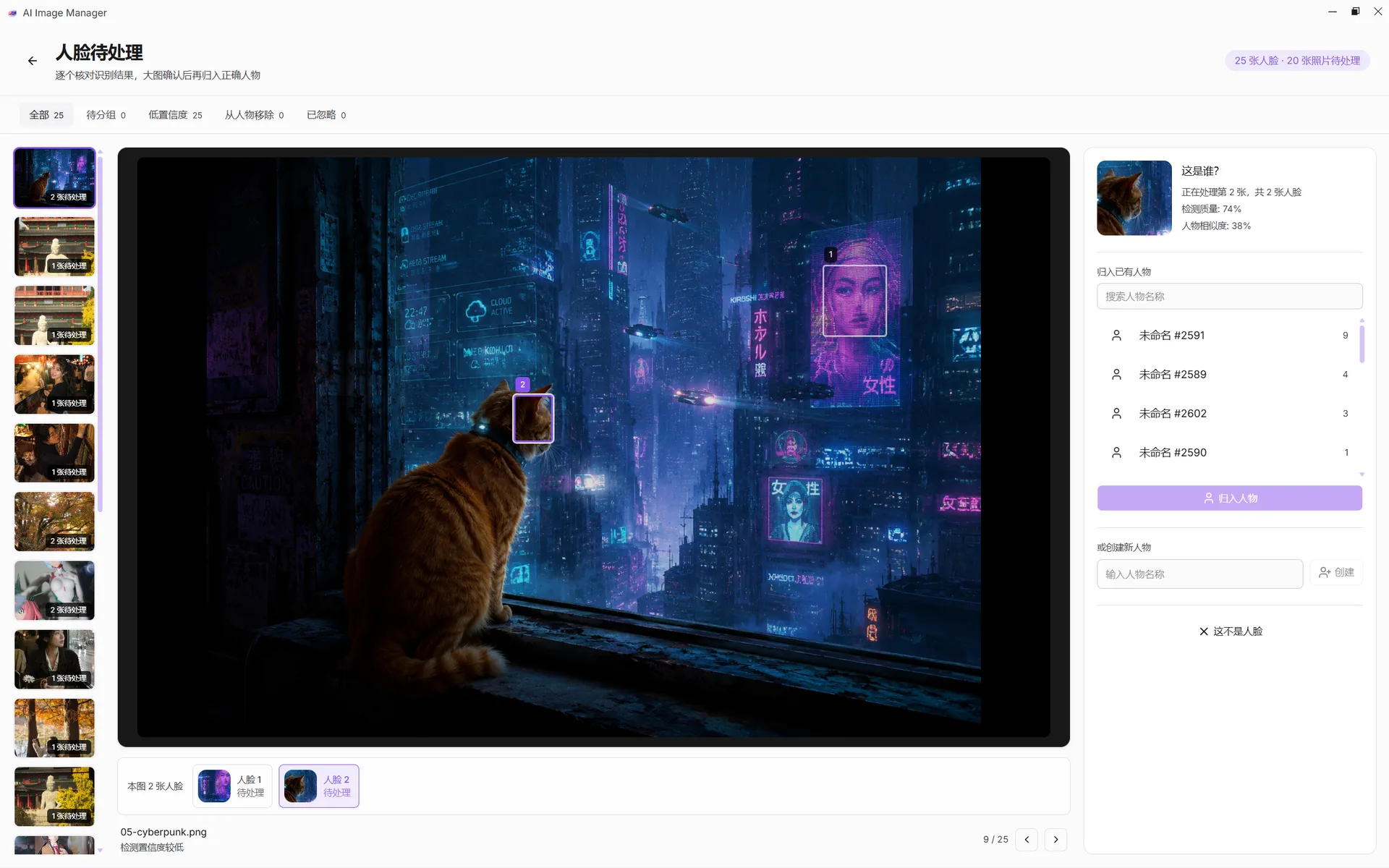Click the cat face preview thumbnail
Image resolution: width=1389 pixels, height=868 pixels.
pos(1134,198)
